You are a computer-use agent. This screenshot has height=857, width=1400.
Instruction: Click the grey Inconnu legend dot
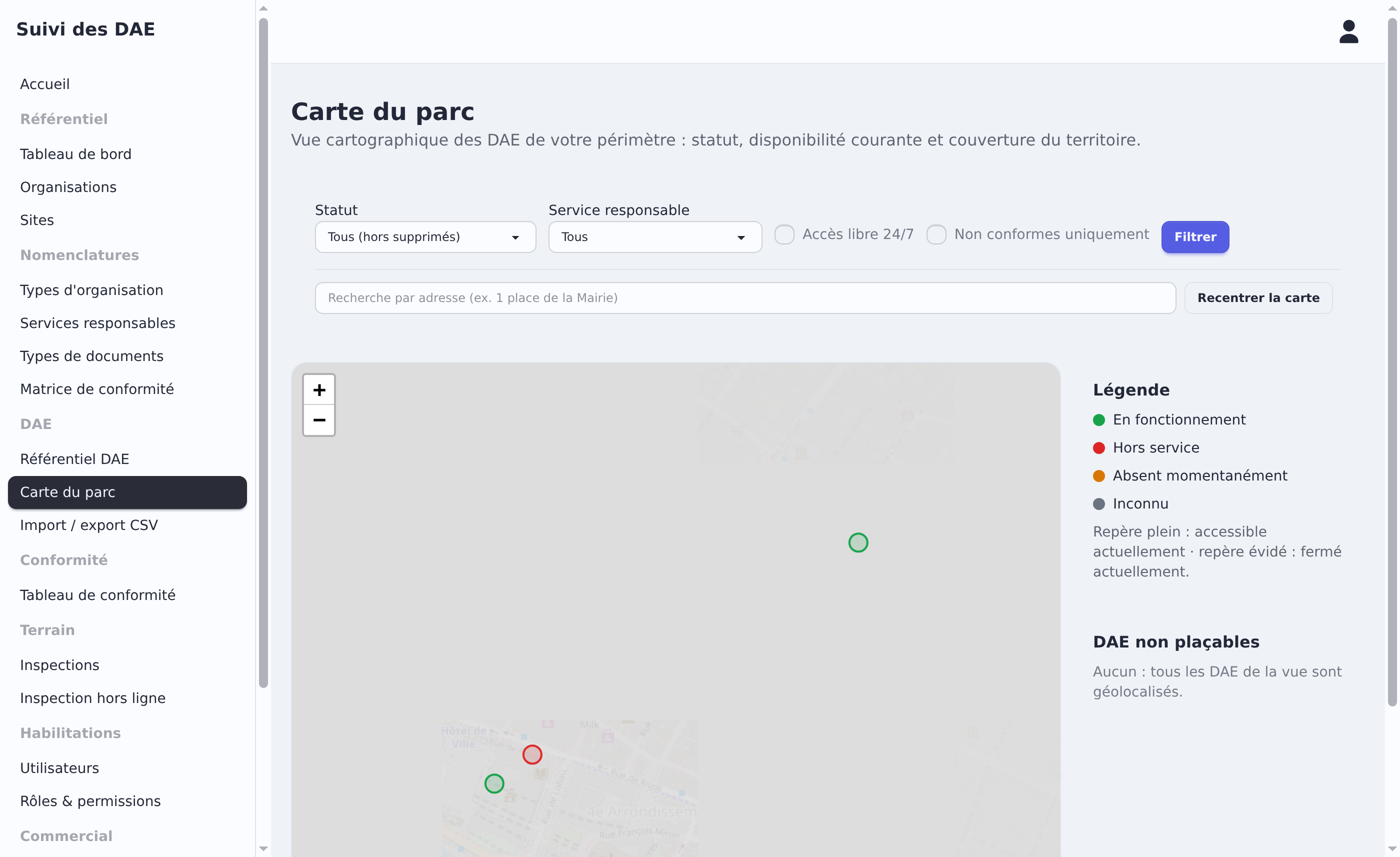(1098, 503)
